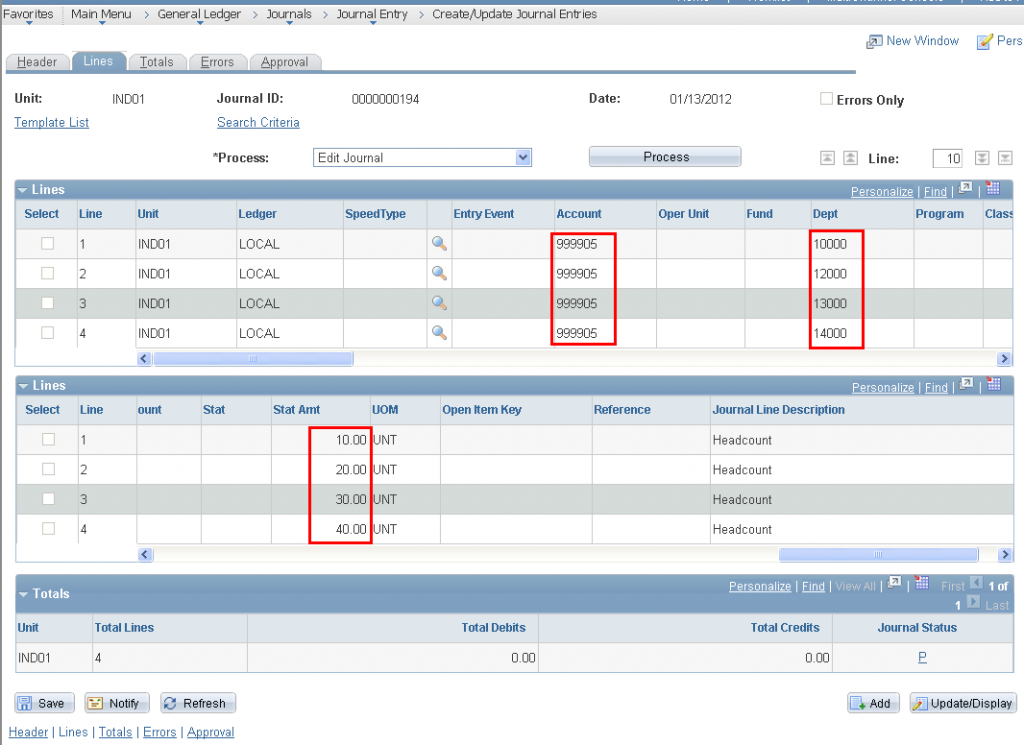Collapse the first Lines section
Image resolution: width=1024 pixels, height=745 pixels.
24,189
